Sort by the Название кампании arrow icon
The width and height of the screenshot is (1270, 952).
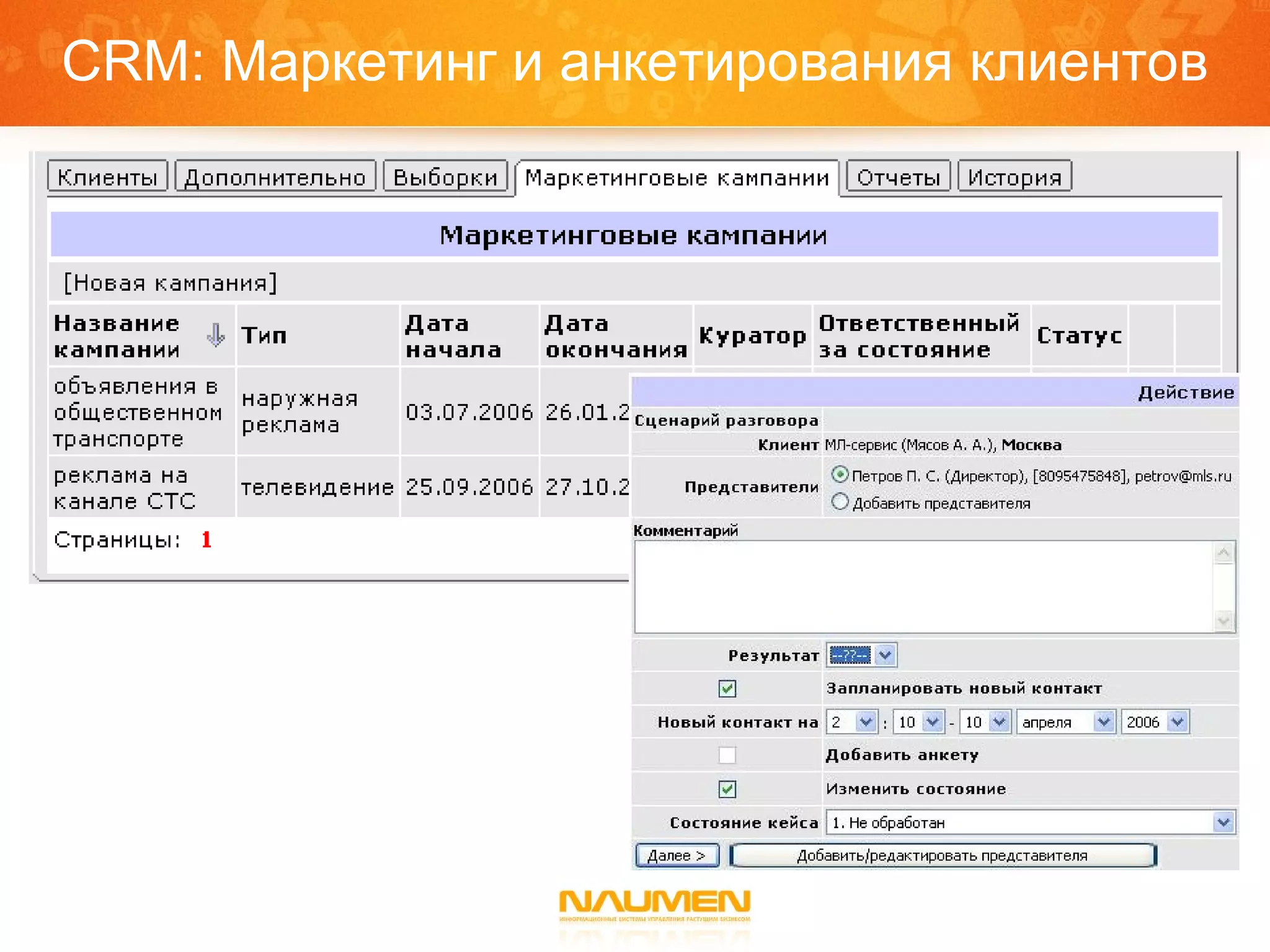(x=215, y=335)
